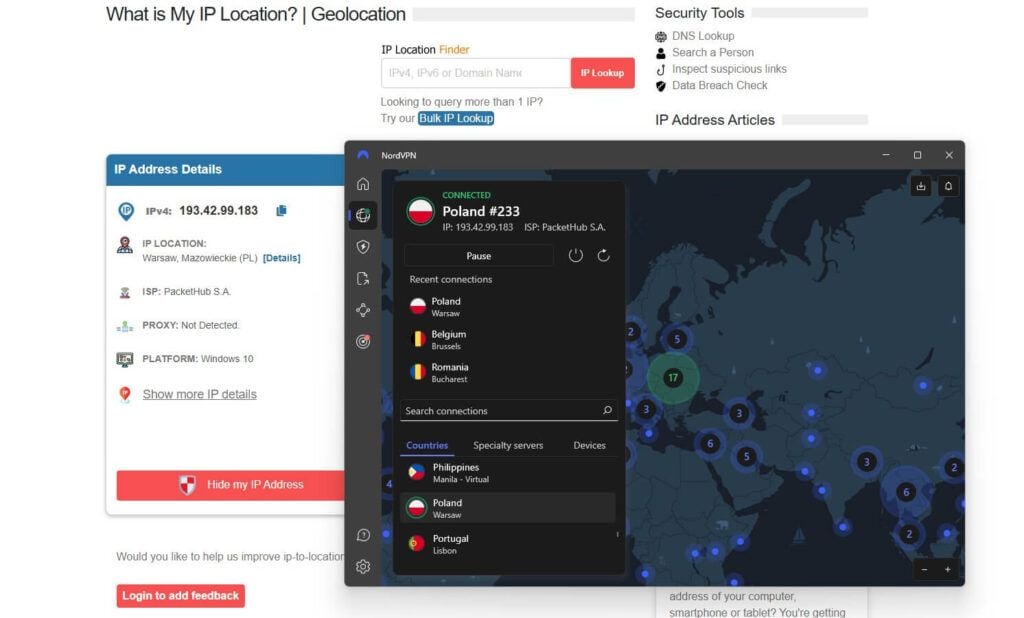Open the Threat Protection shield icon
Viewport: 1024px width, 618px height.
click(x=363, y=247)
